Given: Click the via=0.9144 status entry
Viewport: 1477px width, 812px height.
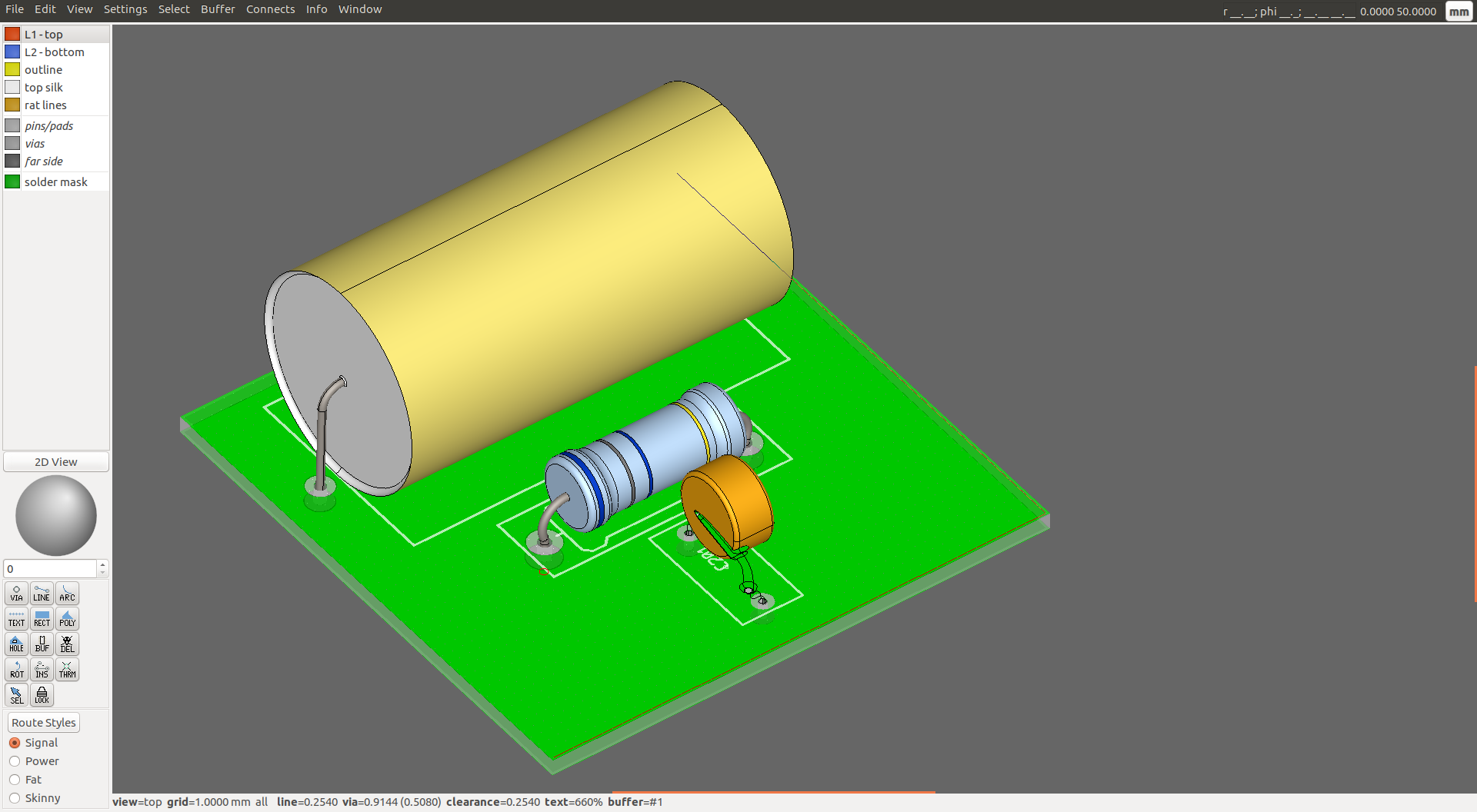Looking at the screenshot, I should [x=392, y=802].
